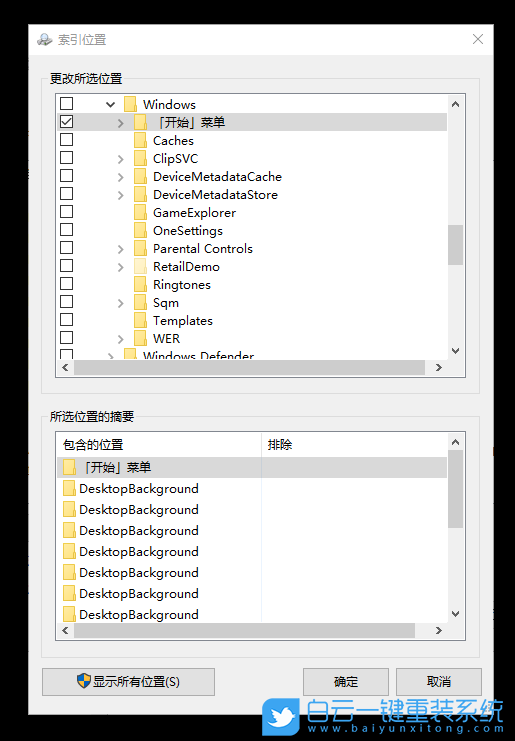
Task: Cancel with the 取消 button
Action: click(438, 681)
